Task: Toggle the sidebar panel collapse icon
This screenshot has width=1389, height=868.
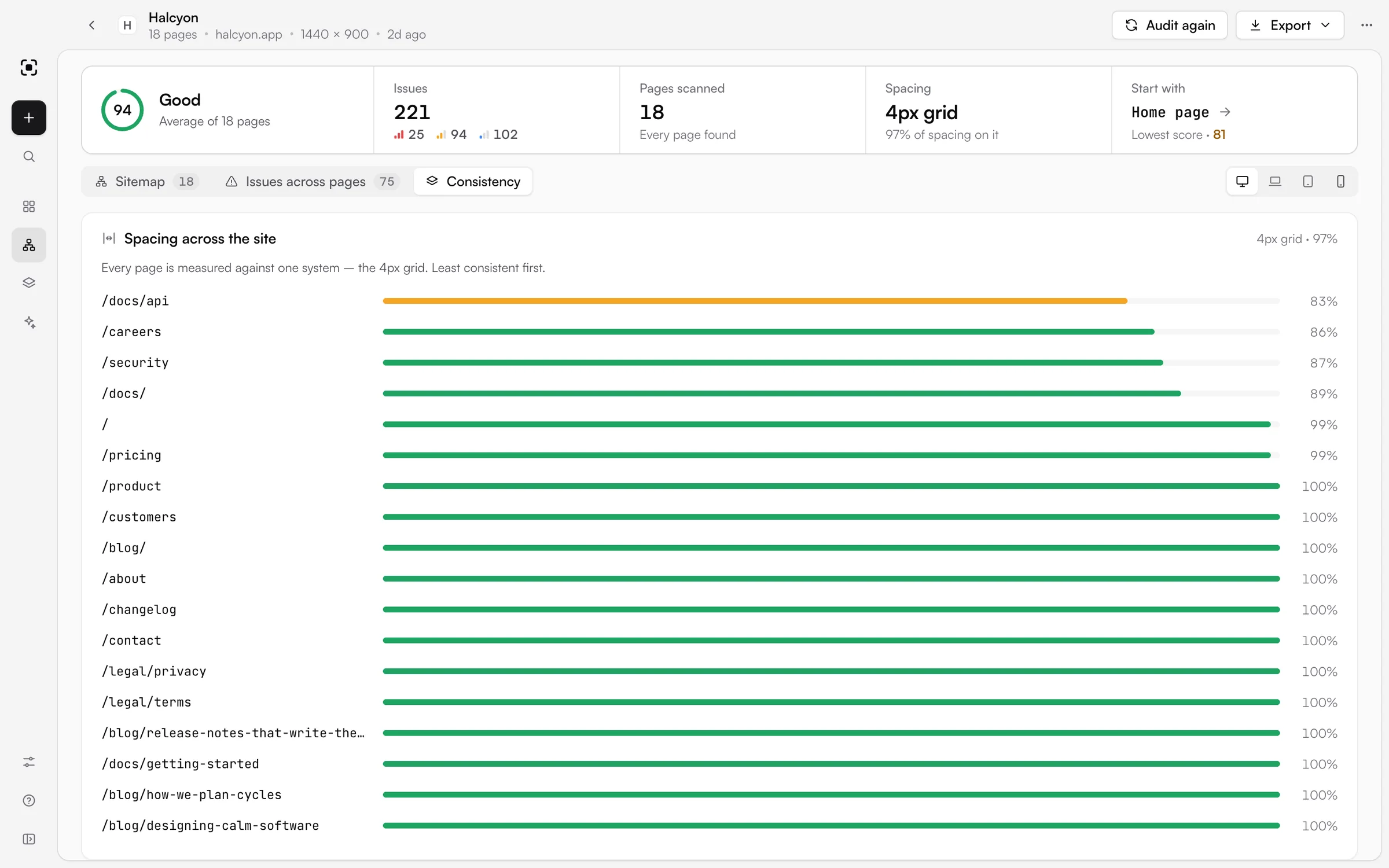Action: click(29, 840)
